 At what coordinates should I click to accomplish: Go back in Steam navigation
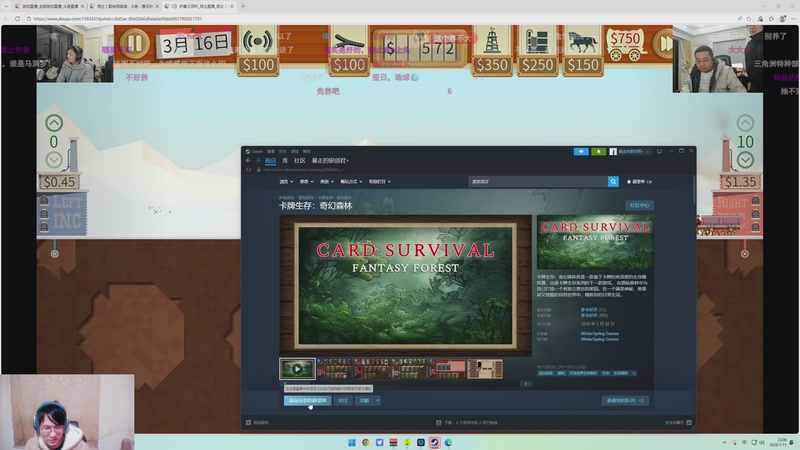[x=248, y=161]
